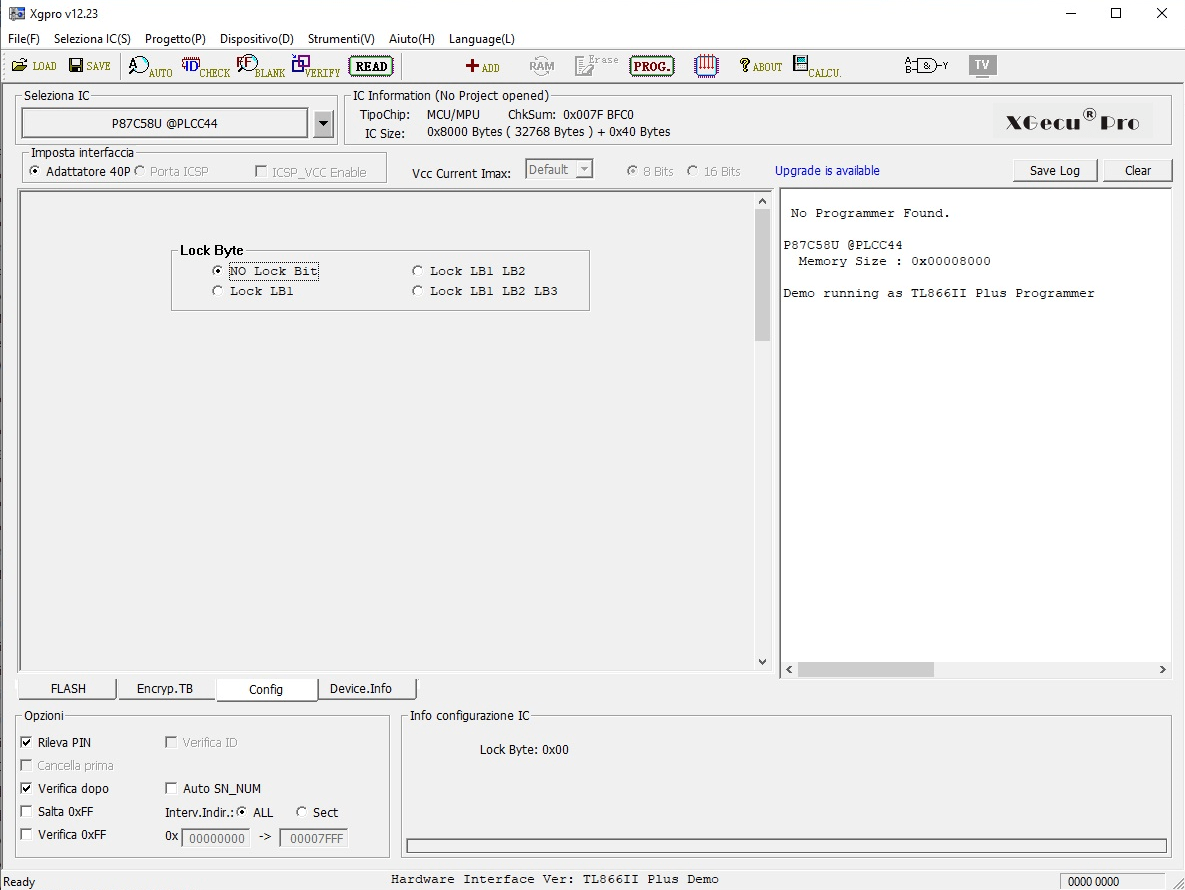
Task: Enable Auto SN_NUM checkbox
Action: (213, 789)
